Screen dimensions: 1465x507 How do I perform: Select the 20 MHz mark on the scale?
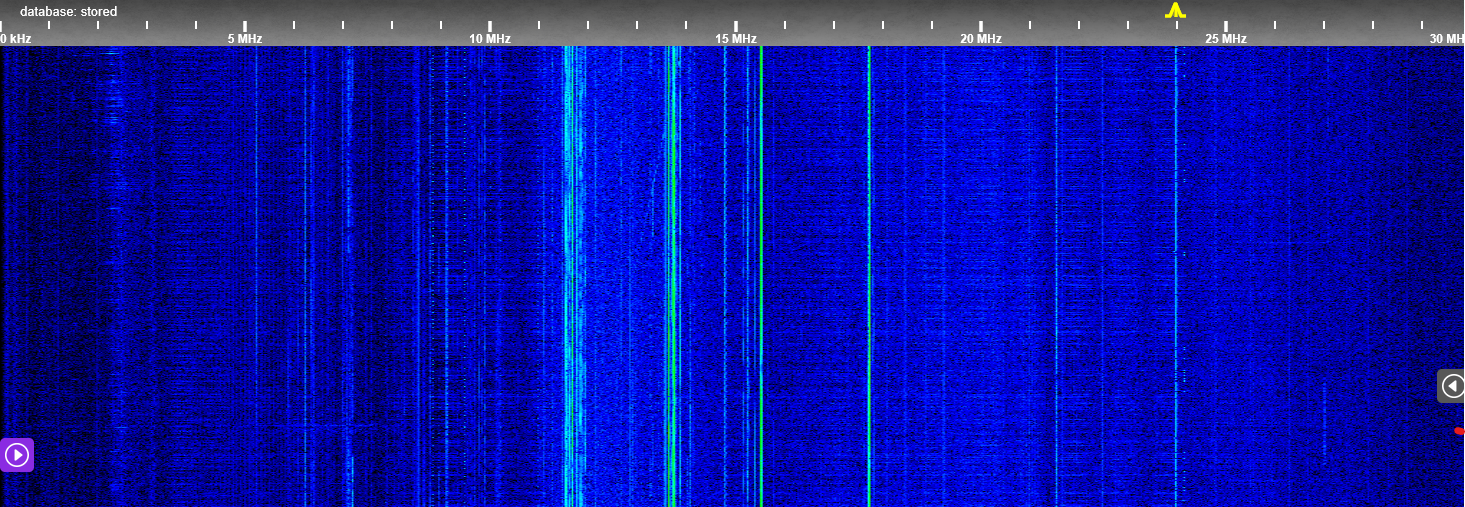click(x=980, y=39)
